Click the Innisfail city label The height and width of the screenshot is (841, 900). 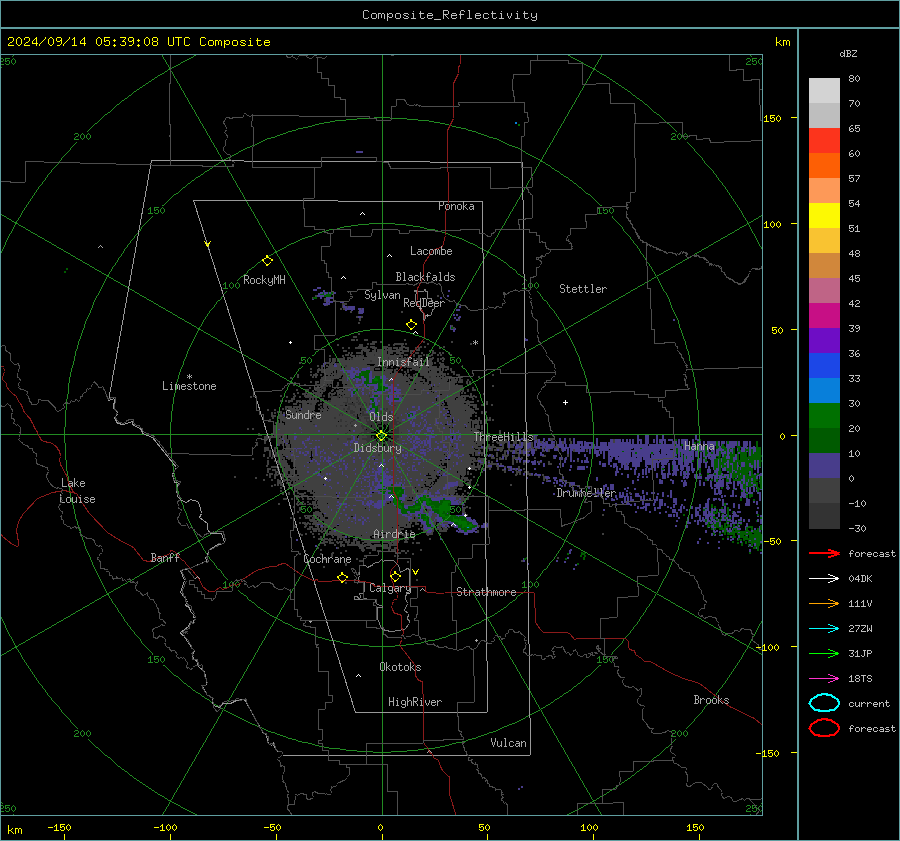pos(403,362)
